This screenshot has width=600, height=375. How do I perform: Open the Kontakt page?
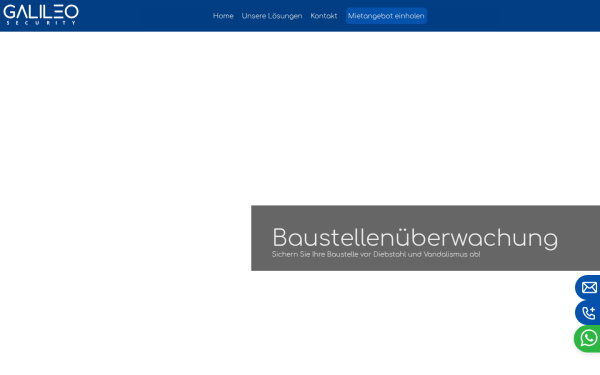(324, 16)
